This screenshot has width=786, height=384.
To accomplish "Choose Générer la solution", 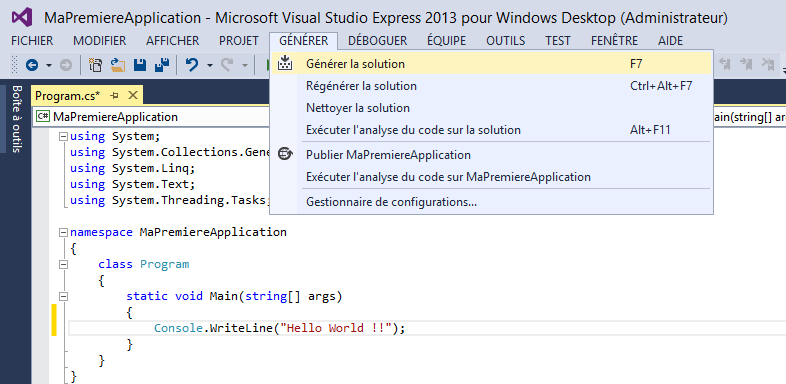I will coord(491,64).
